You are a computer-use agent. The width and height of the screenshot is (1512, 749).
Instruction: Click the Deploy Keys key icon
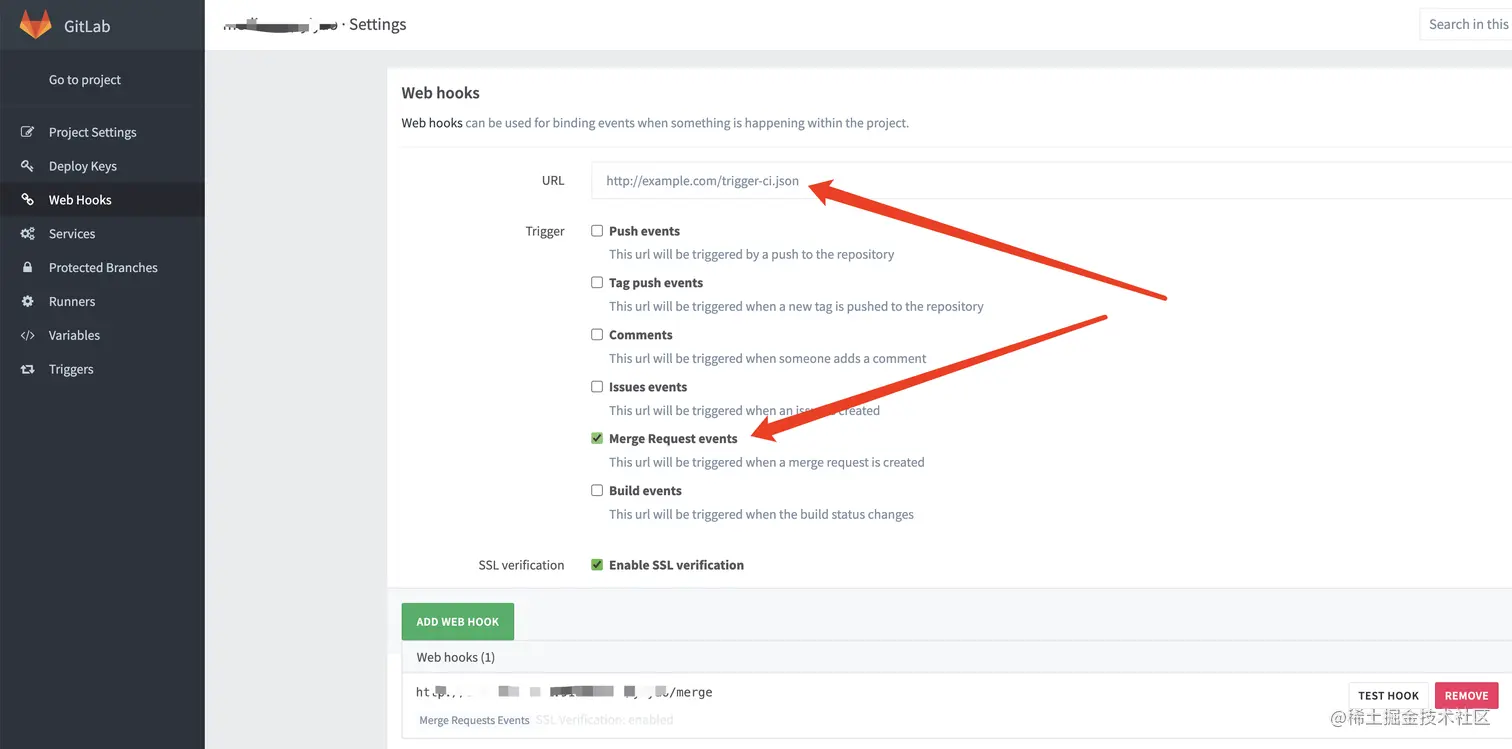tap(28, 166)
